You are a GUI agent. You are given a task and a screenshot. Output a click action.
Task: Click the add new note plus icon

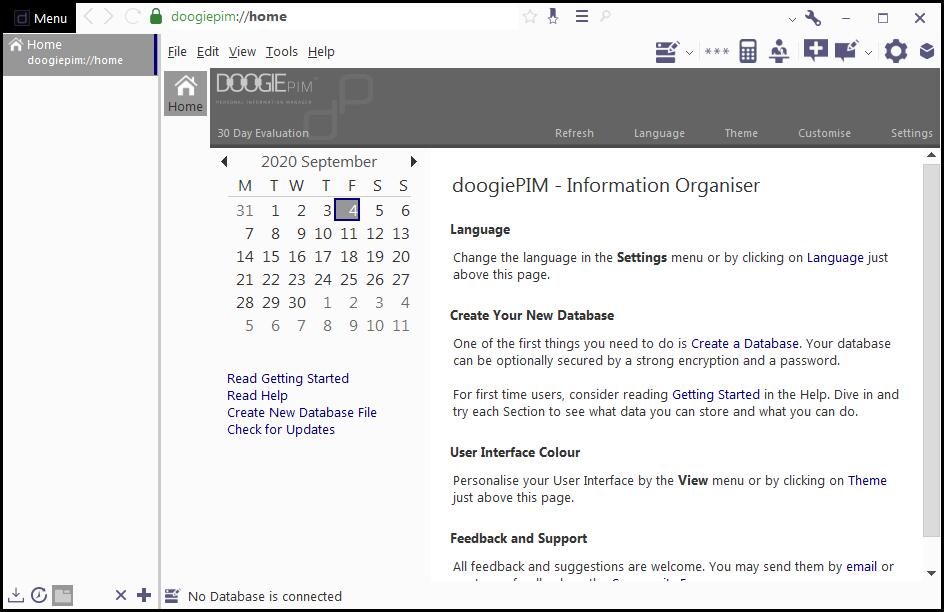(815, 51)
